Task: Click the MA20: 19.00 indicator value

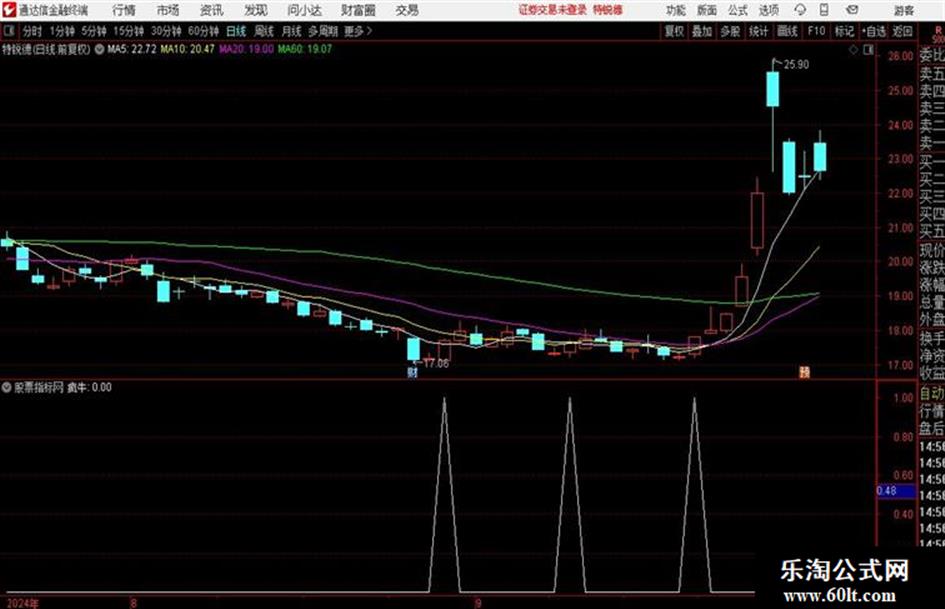Action: (x=246, y=49)
